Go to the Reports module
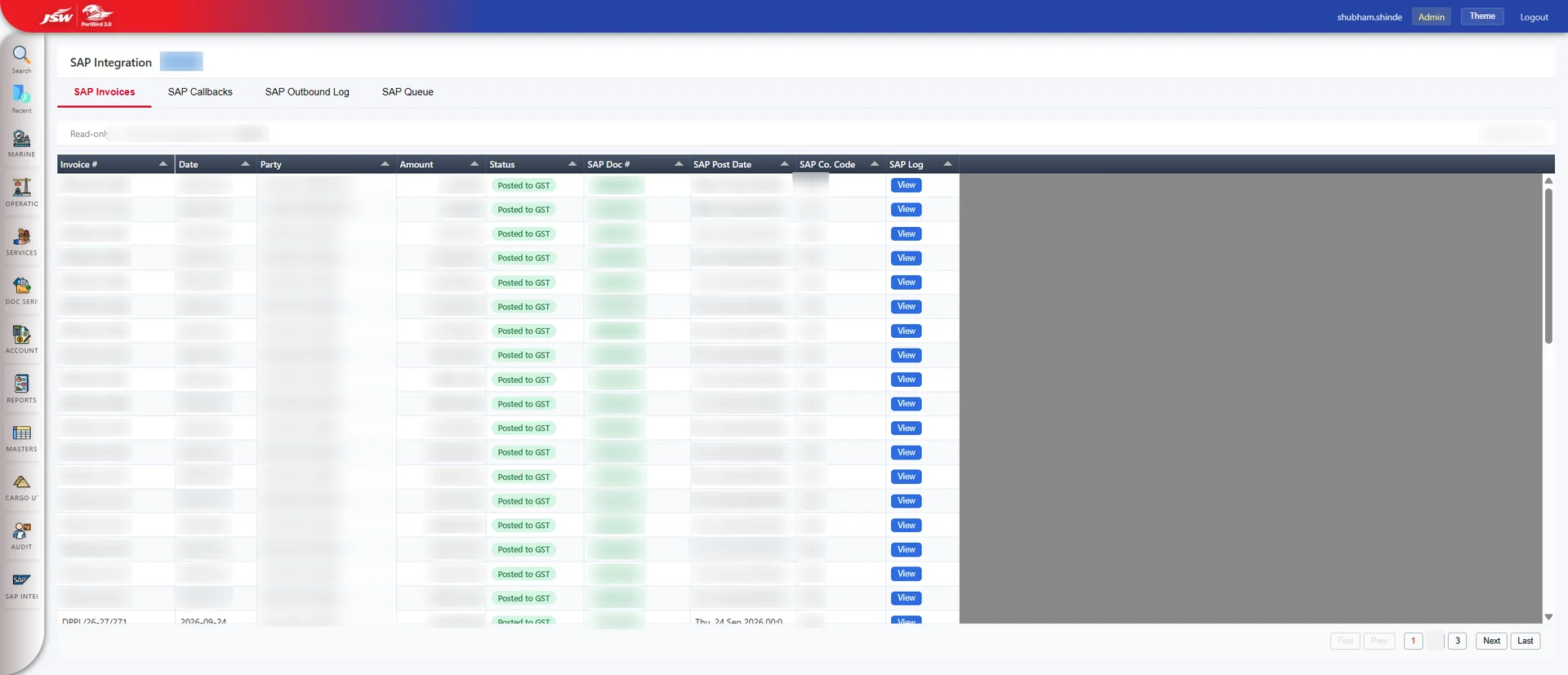This screenshot has height=675, width=1568. [22, 384]
